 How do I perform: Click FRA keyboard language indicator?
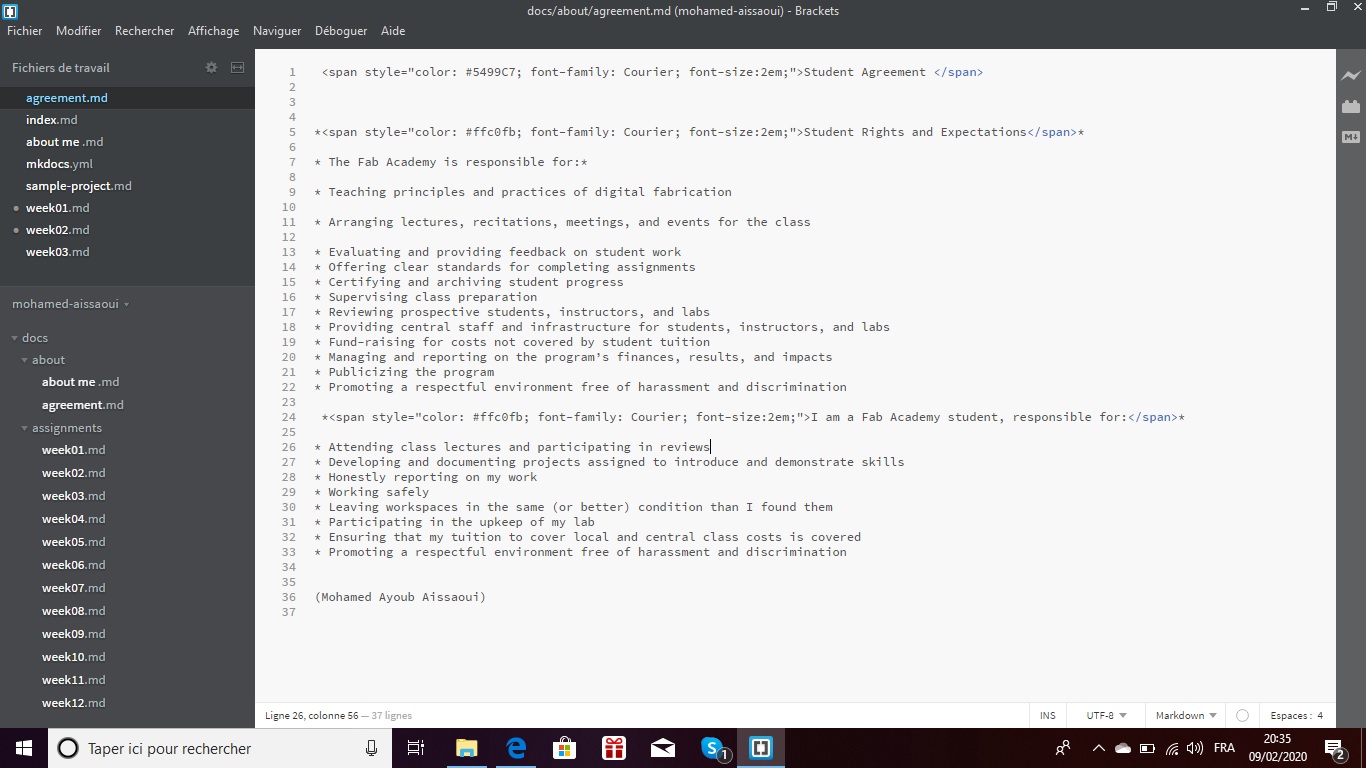click(x=1224, y=748)
